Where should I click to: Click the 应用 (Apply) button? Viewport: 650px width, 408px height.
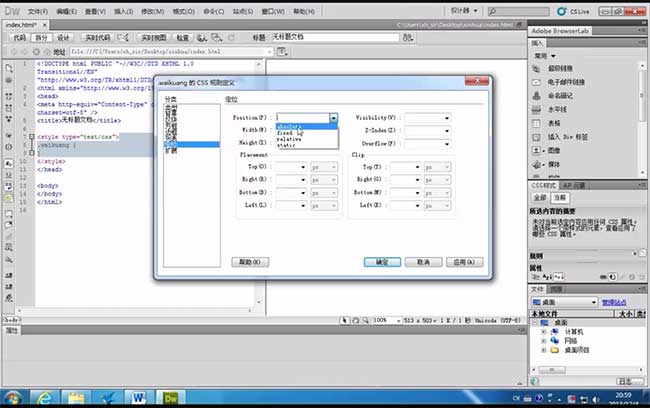pyautogui.click(x=461, y=261)
